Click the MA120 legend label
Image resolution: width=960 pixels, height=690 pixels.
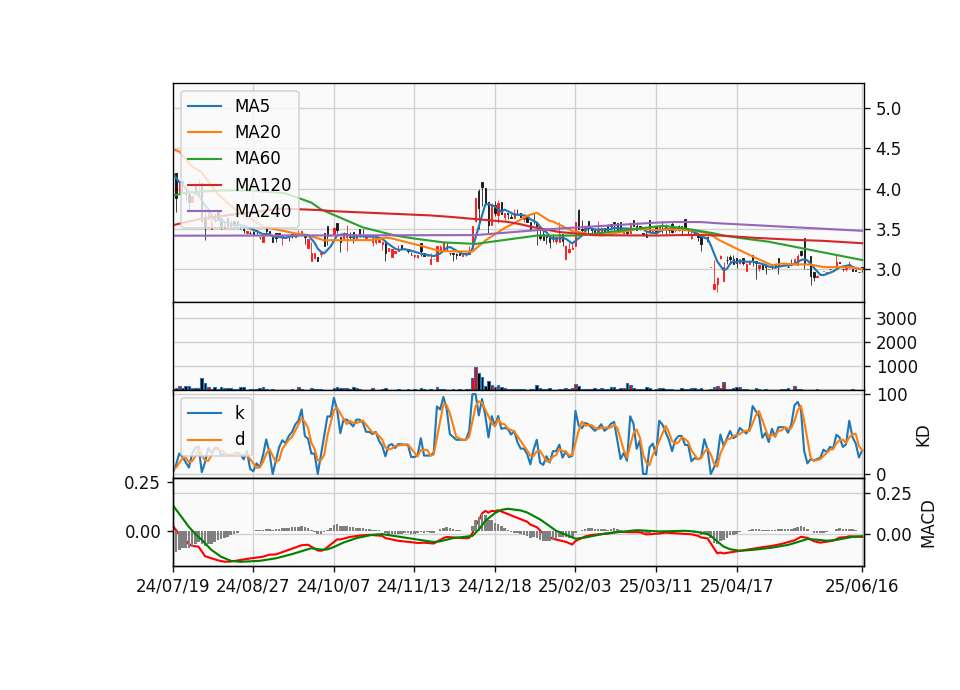point(263,185)
